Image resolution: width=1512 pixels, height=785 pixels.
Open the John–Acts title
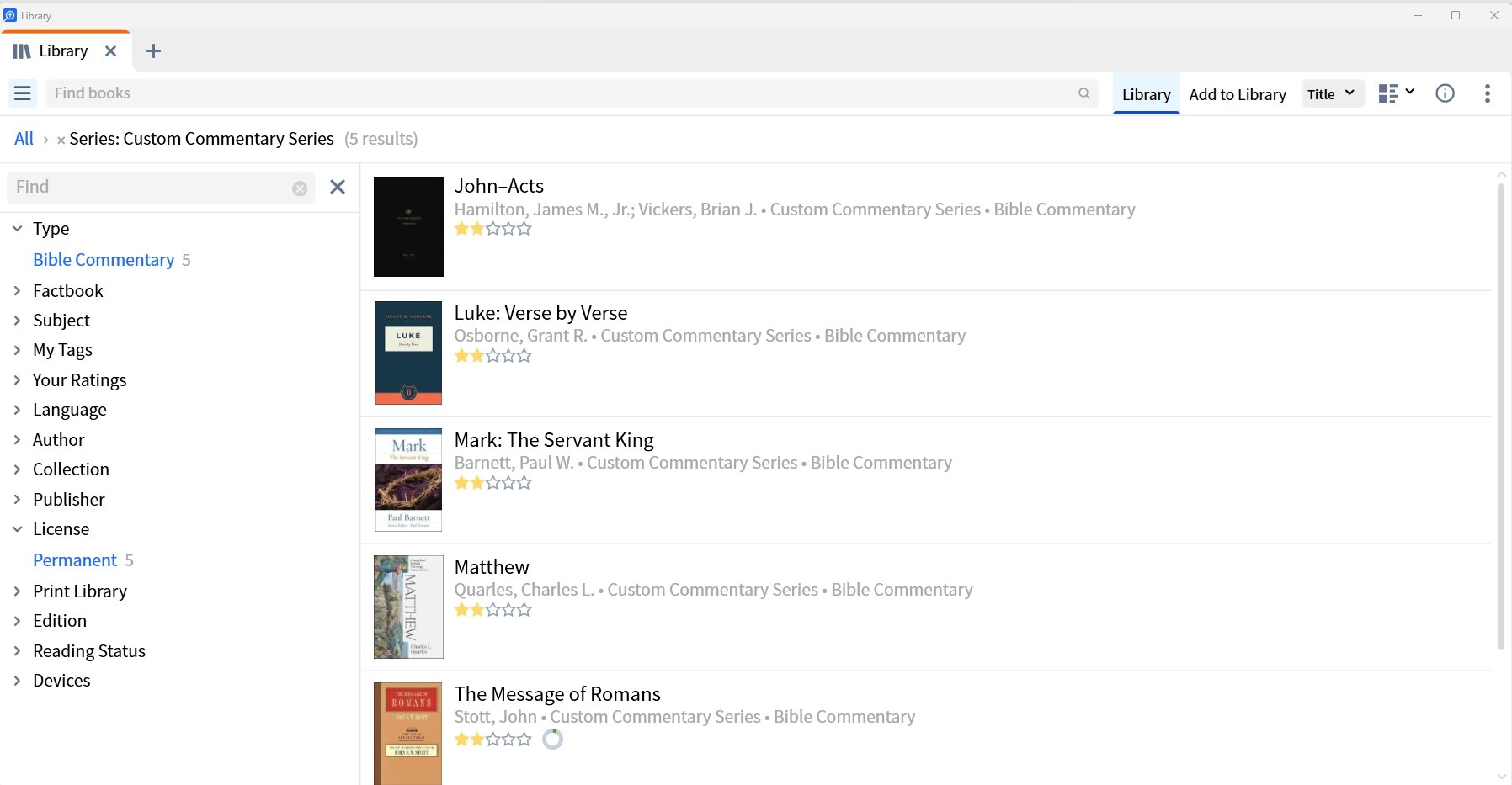coord(498,186)
